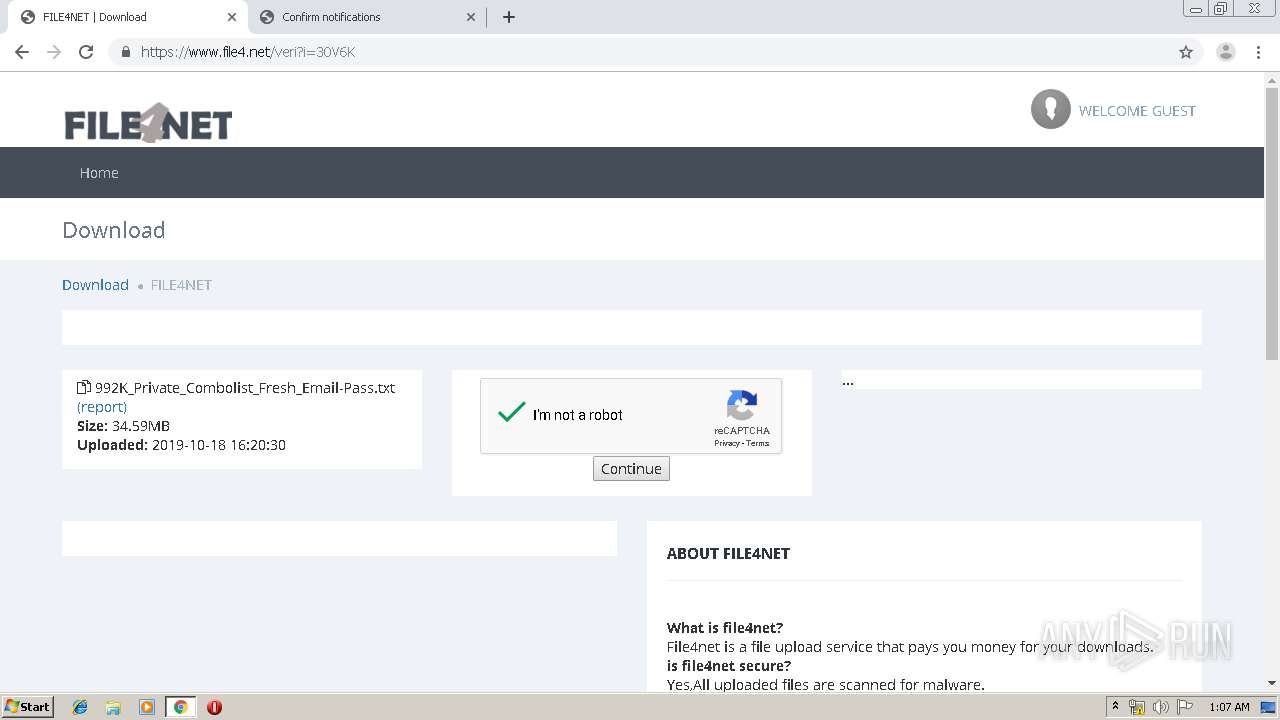Click the red Opera taskbar icon

pyautogui.click(x=214, y=707)
